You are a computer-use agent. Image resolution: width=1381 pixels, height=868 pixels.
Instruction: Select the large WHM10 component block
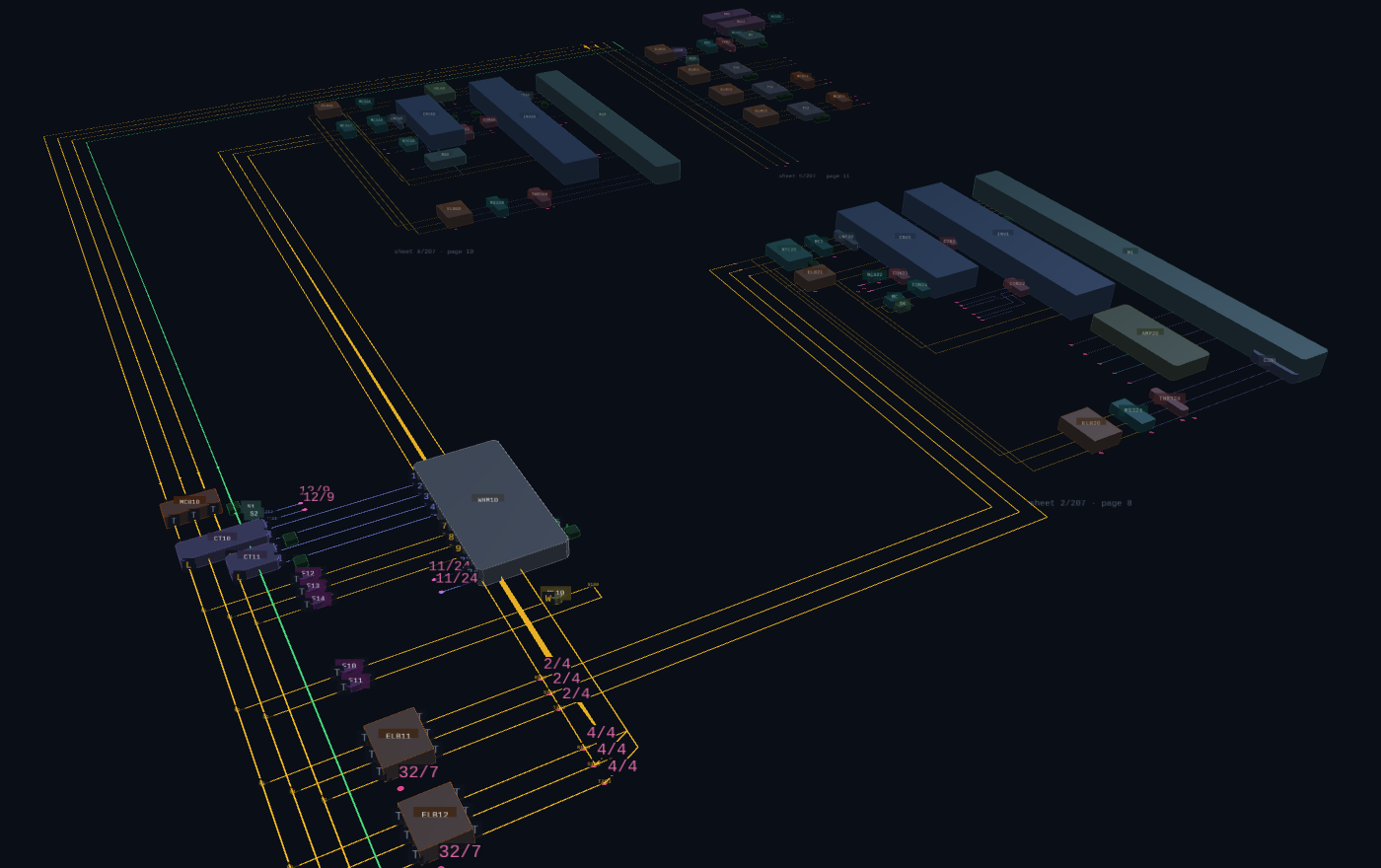490,511
